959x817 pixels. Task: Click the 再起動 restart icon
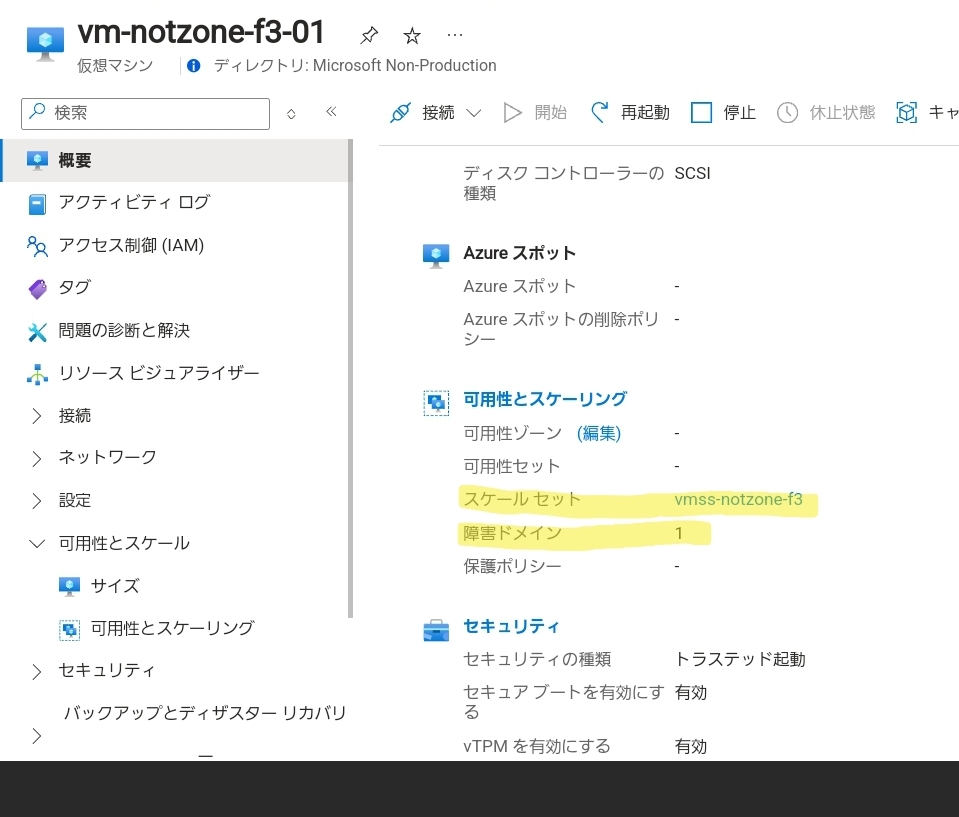[599, 112]
